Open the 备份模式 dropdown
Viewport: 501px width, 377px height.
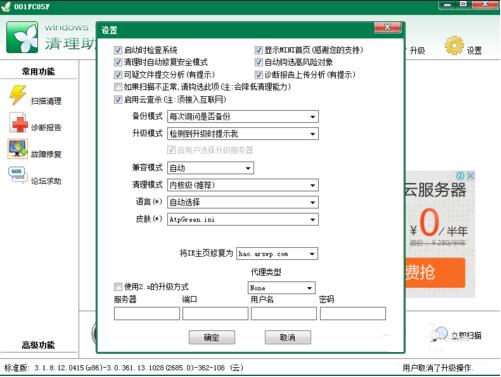click(x=243, y=117)
